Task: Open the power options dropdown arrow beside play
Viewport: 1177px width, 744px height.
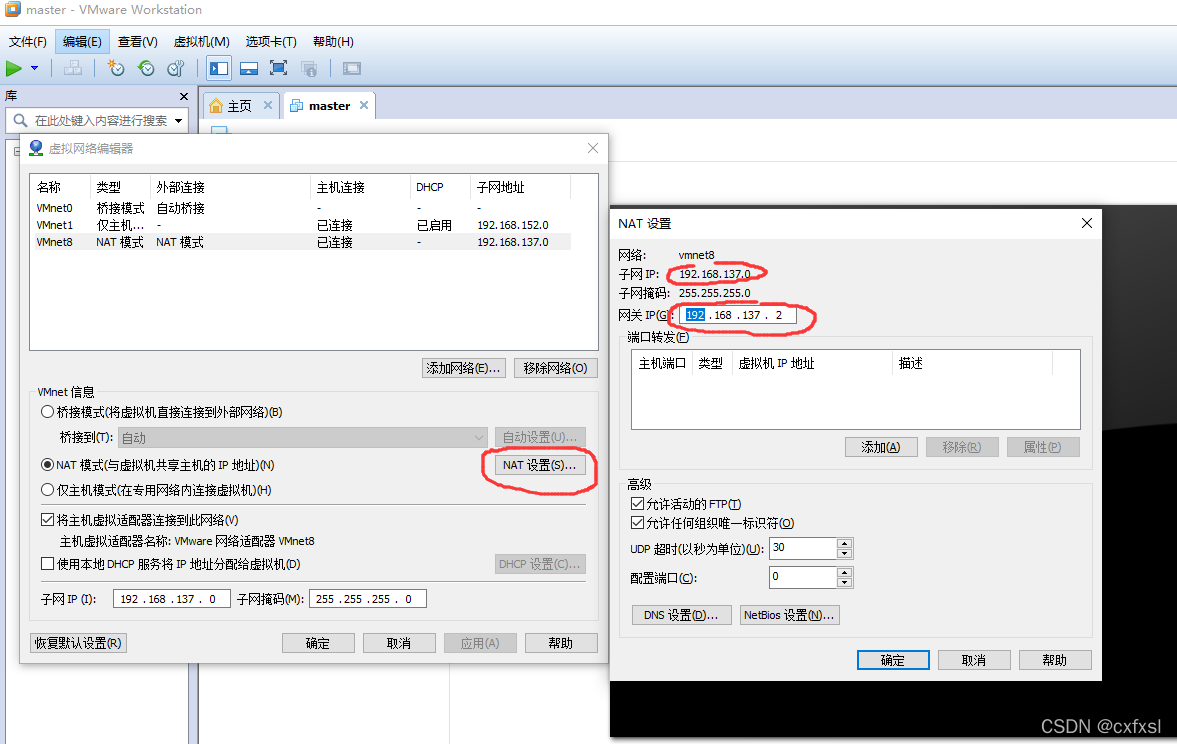Action: coord(35,68)
